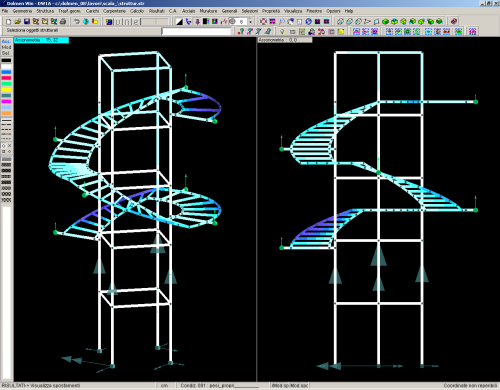Open the Carichi menu
The height and width of the screenshot is (390, 500).
[x=92, y=11]
